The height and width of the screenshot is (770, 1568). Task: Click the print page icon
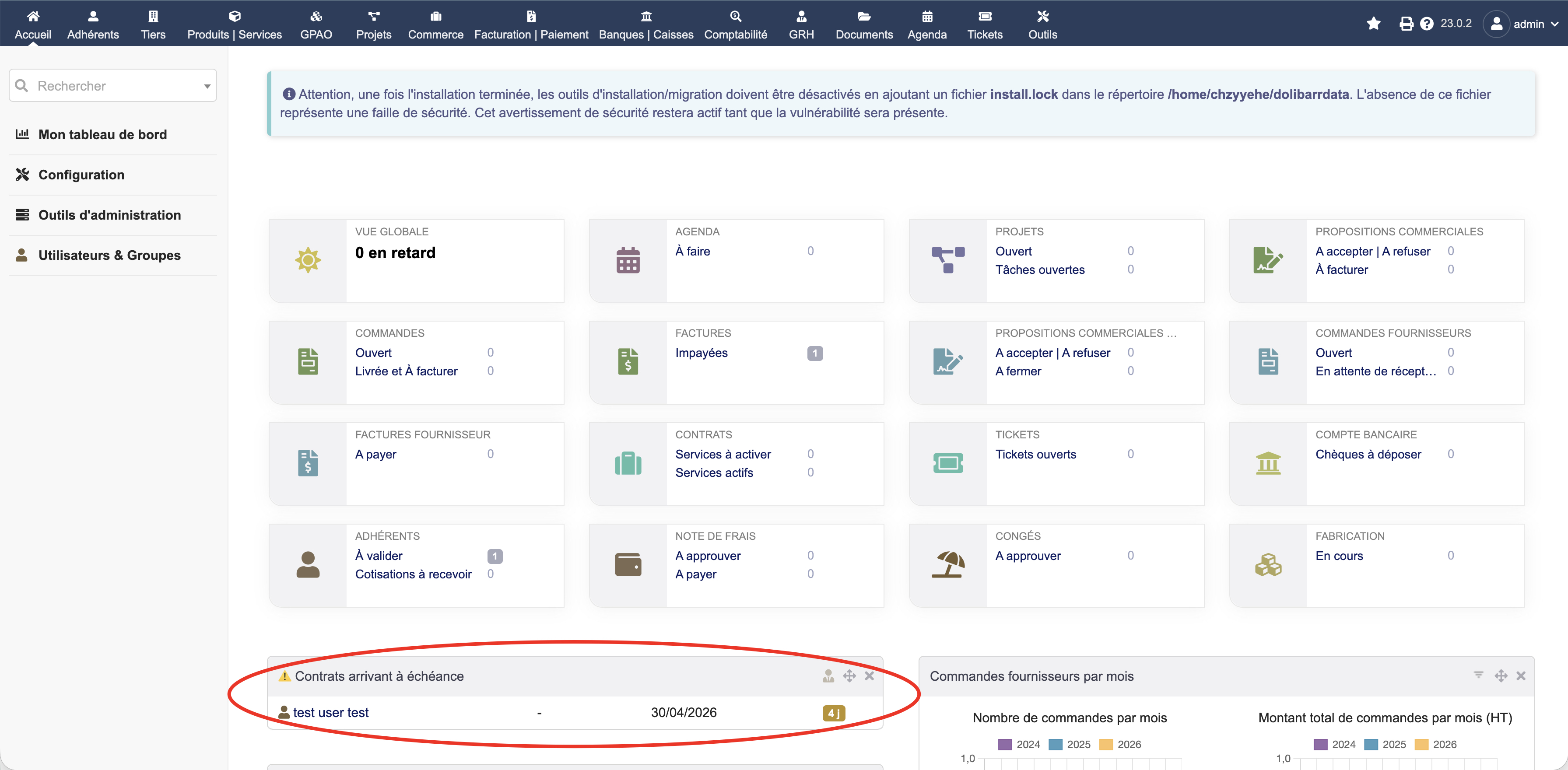(1406, 24)
